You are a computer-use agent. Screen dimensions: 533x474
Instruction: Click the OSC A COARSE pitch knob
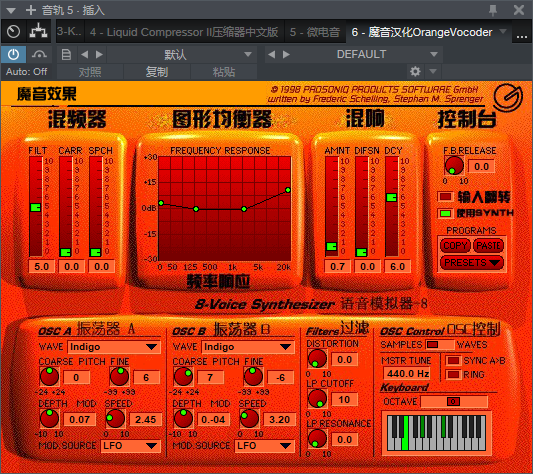click(x=50, y=377)
